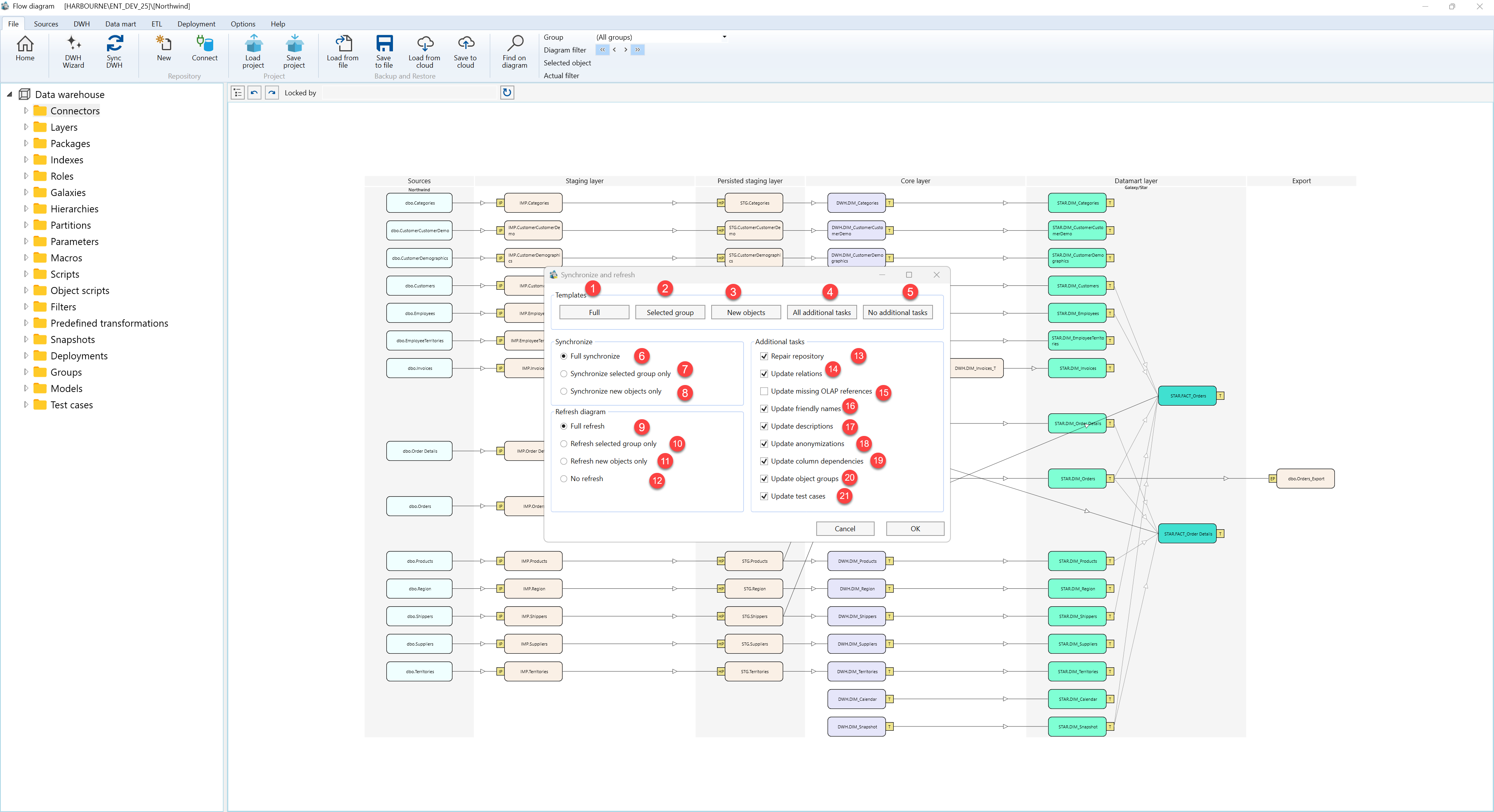Screen dimensions: 1494x812
Task: Expand the Test cases tree node
Action: [x=26, y=404]
